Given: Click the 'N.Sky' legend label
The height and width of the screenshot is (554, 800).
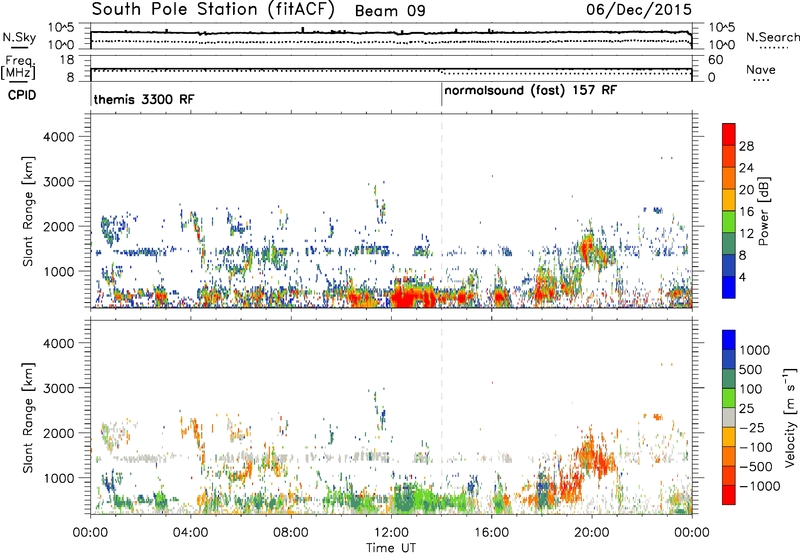Looking at the screenshot, I should pos(19,37).
